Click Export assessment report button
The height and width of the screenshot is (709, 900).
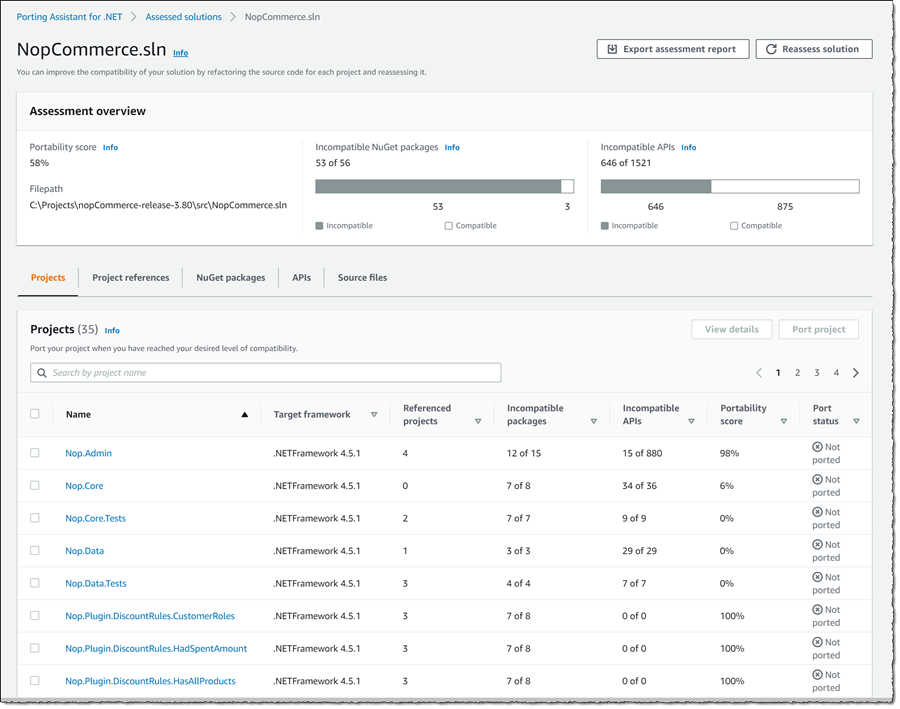point(673,49)
